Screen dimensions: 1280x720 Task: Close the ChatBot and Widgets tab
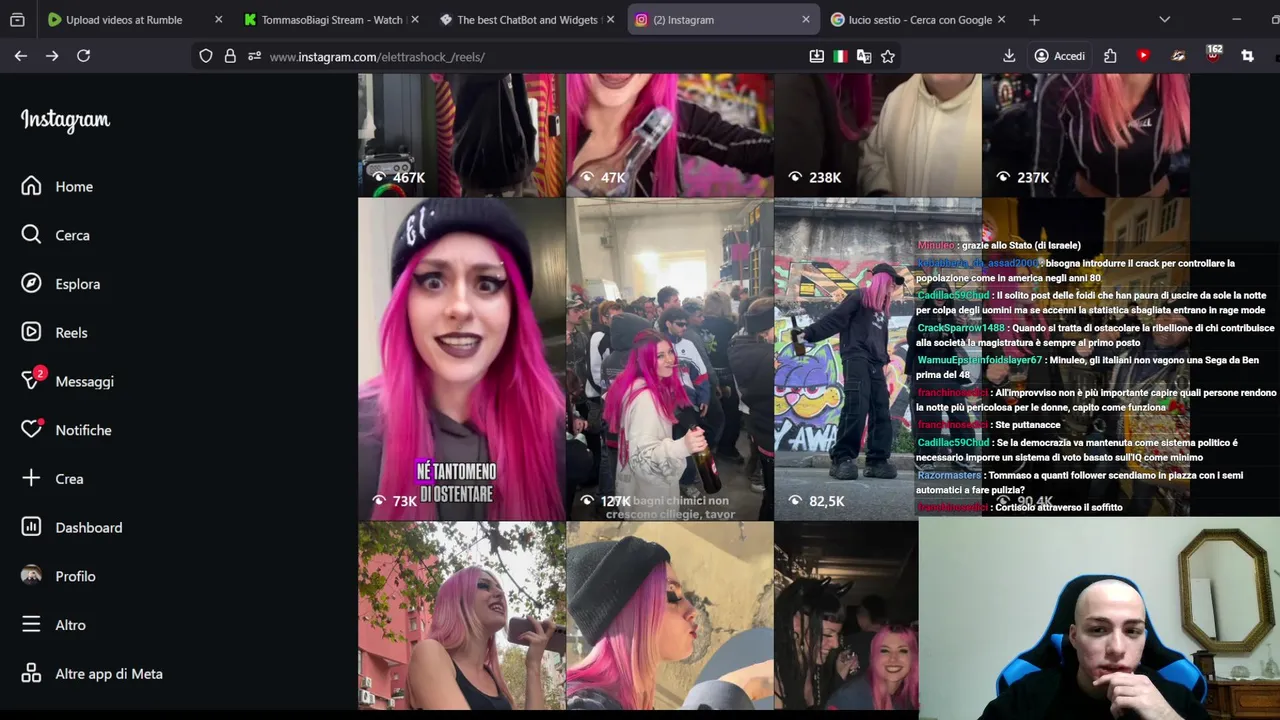pyautogui.click(x=610, y=20)
